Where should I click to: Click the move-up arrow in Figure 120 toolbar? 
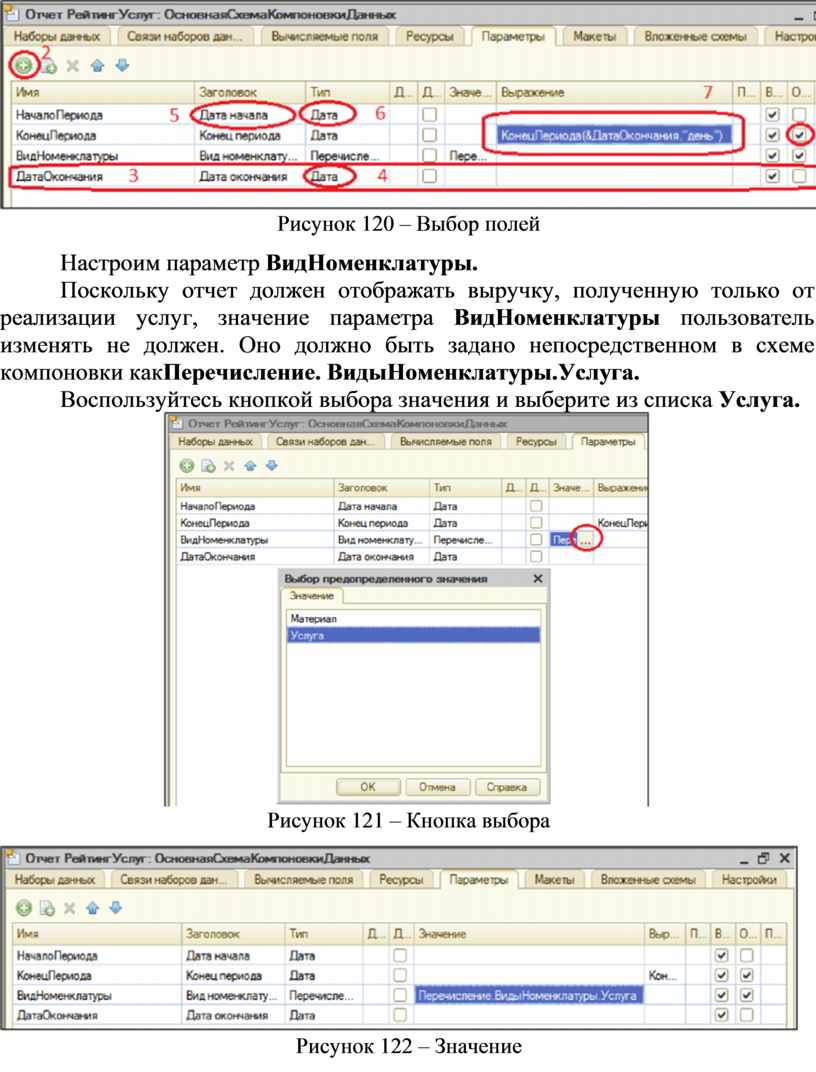97,66
